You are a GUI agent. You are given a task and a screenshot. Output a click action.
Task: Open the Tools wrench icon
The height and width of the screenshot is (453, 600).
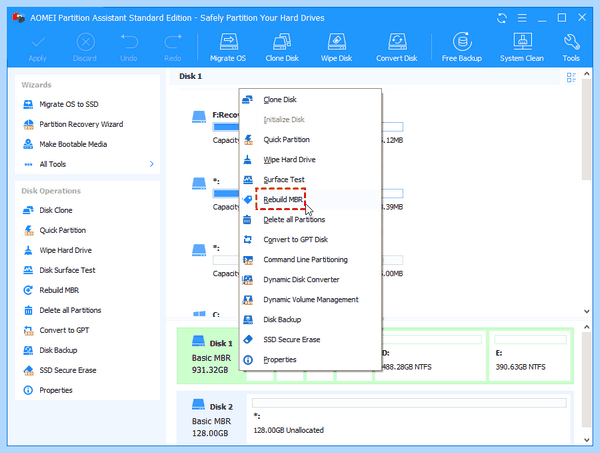pyautogui.click(x=571, y=47)
